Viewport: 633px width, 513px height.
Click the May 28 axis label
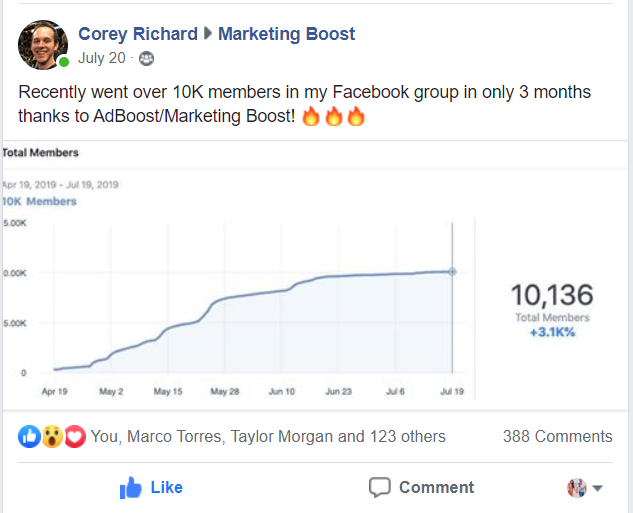tap(225, 392)
